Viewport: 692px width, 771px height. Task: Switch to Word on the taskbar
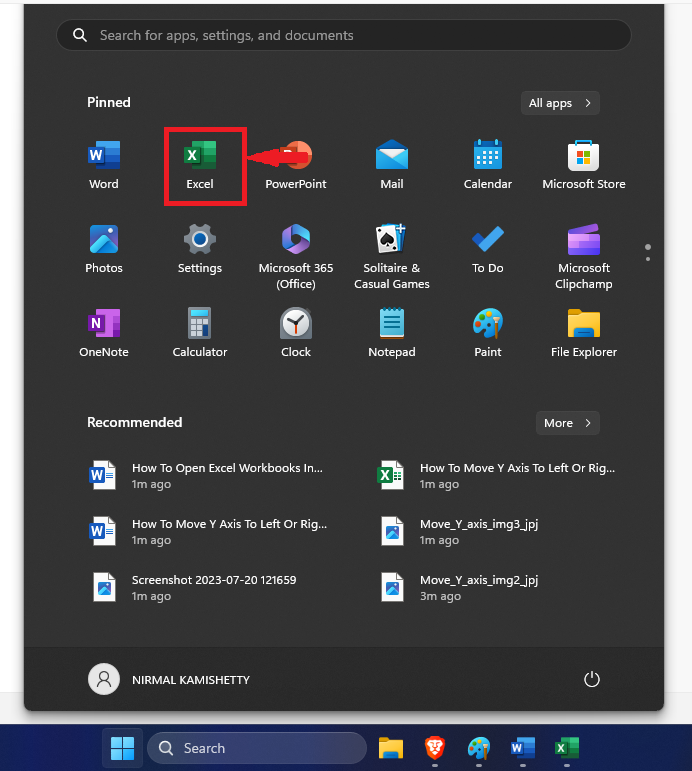(523, 748)
